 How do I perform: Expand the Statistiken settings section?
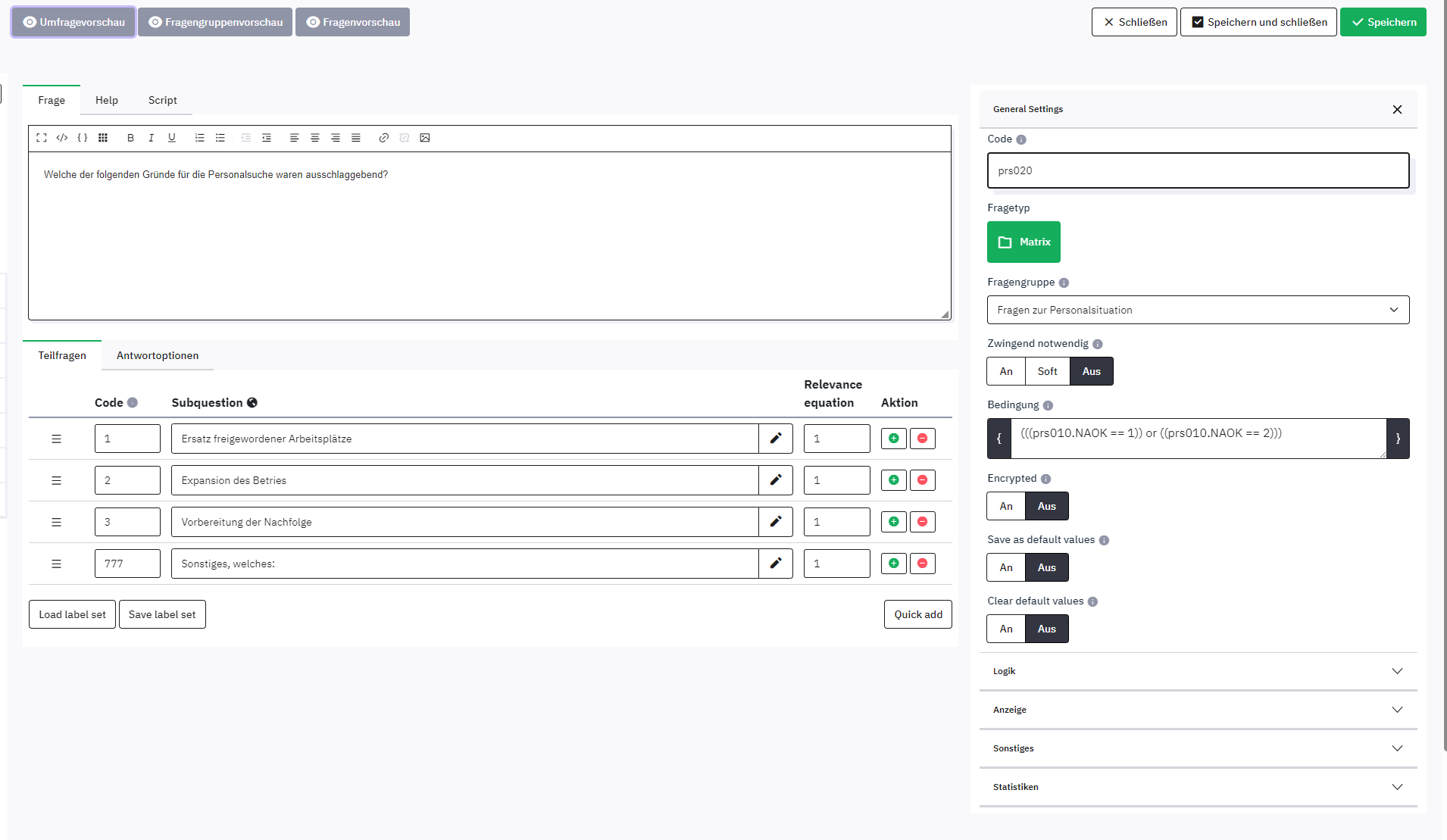tap(1199, 787)
